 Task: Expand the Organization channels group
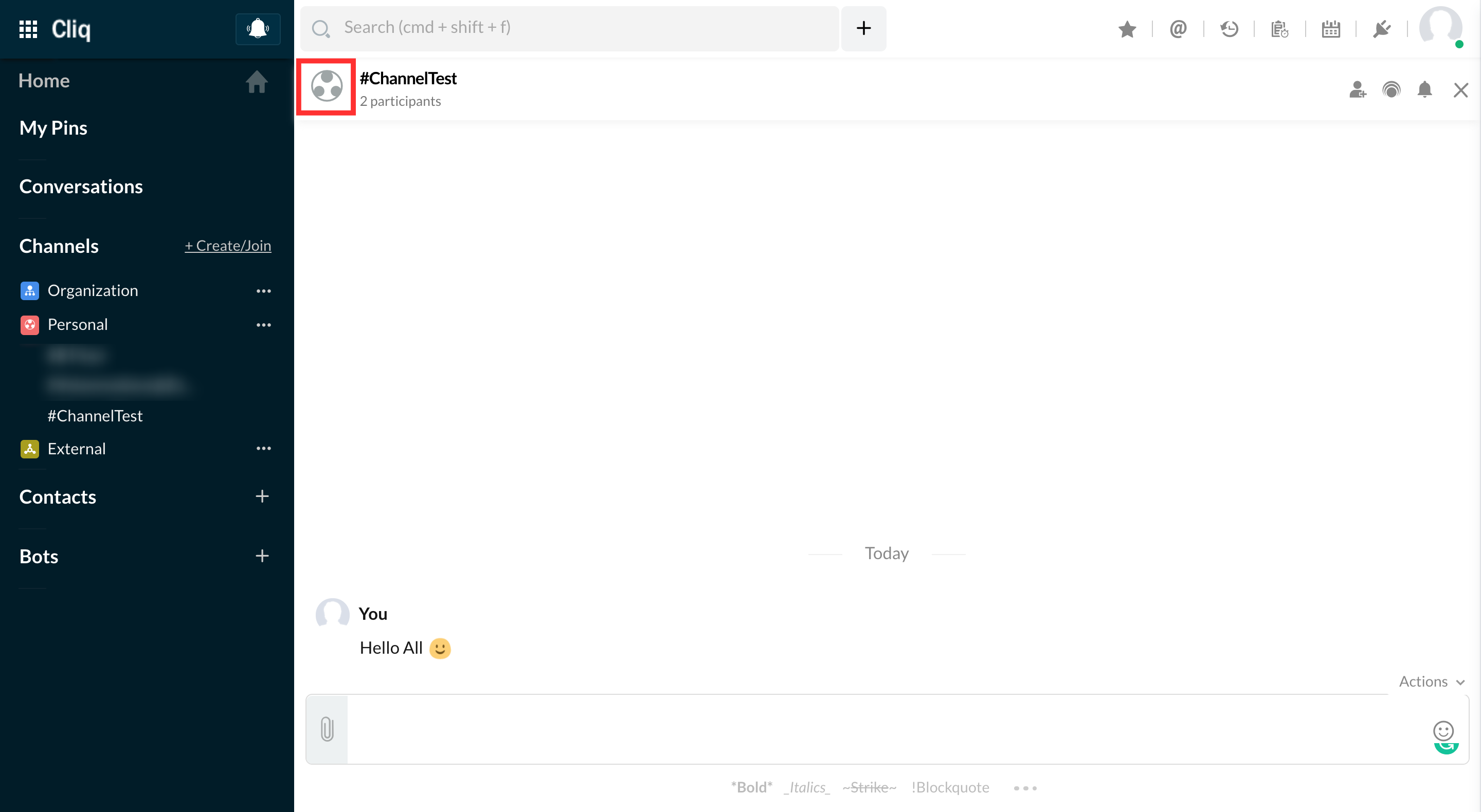click(93, 291)
